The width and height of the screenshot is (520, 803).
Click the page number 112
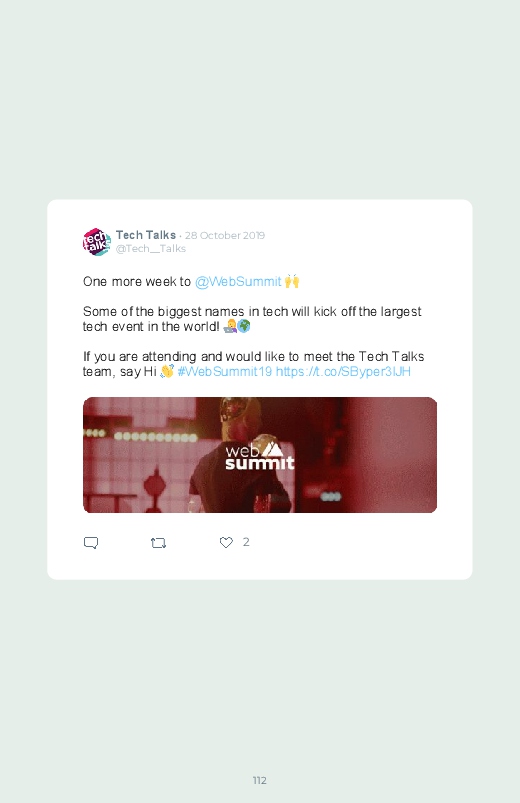260,780
